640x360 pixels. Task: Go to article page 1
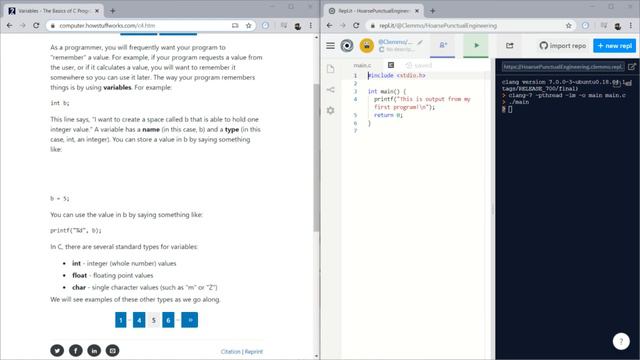click(x=120, y=320)
